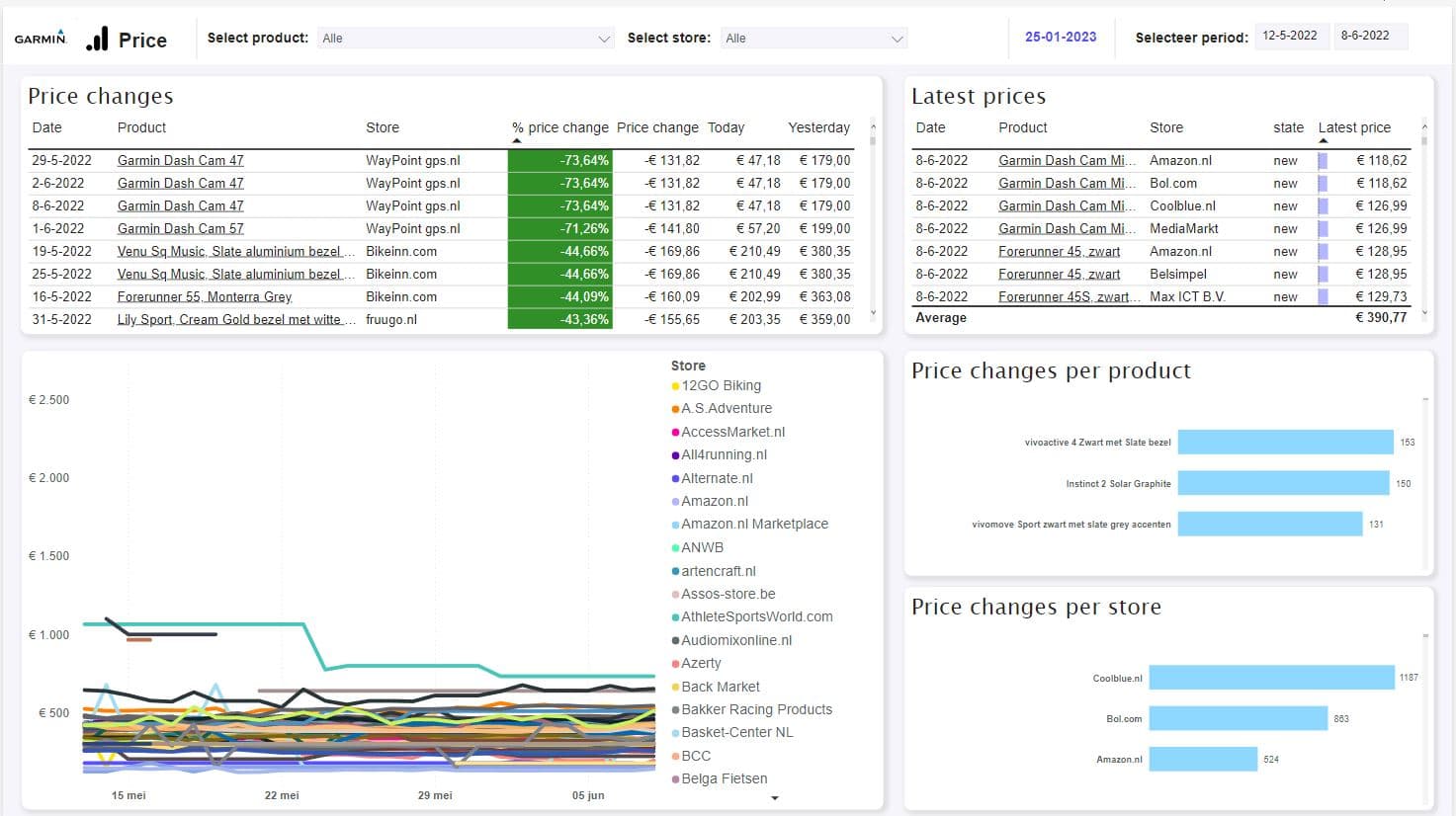This screenshot has height=816, width=1456.
Task: Select ANWB legend entry
Action: (x=698, y=547)
